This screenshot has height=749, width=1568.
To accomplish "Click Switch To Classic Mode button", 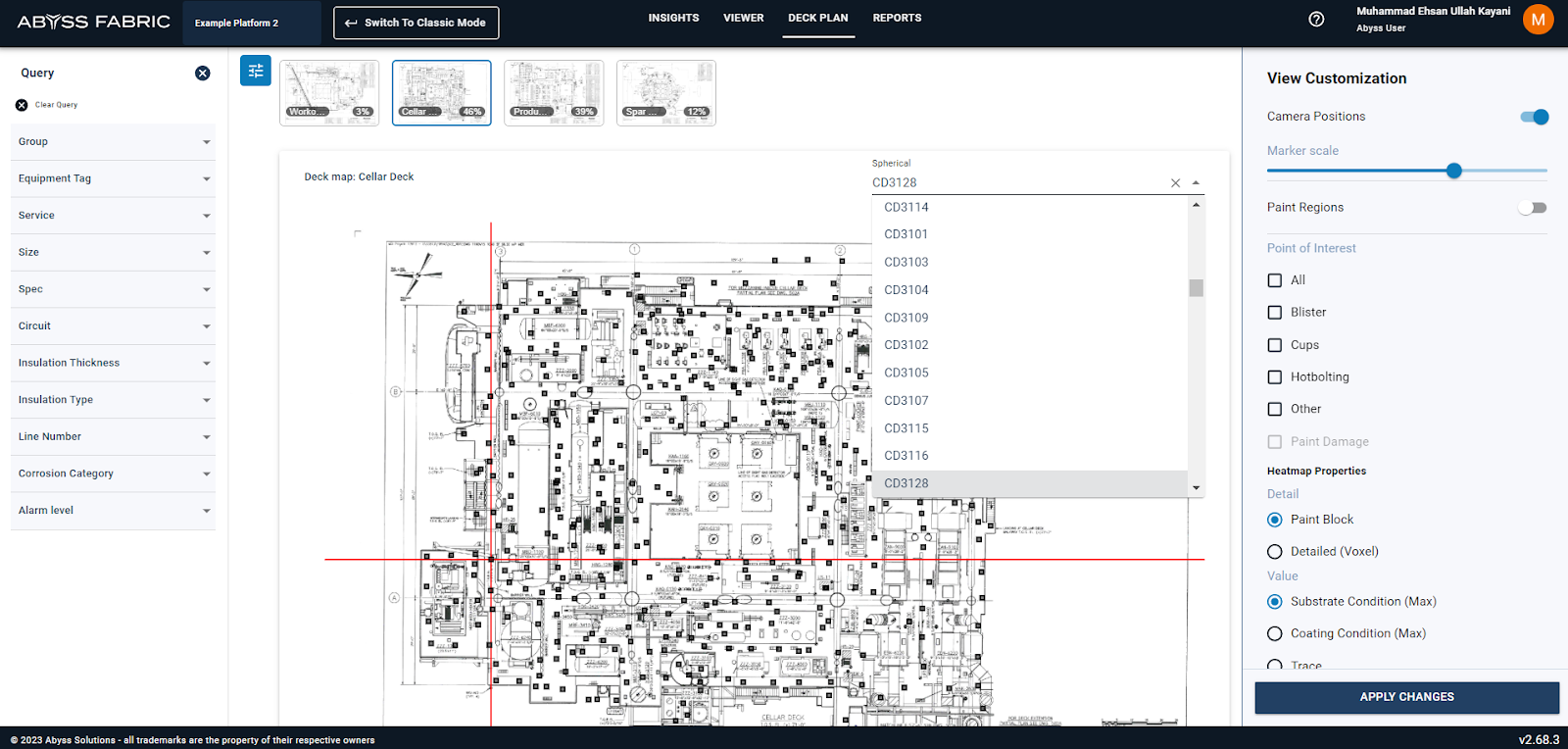I will [416, 23].
